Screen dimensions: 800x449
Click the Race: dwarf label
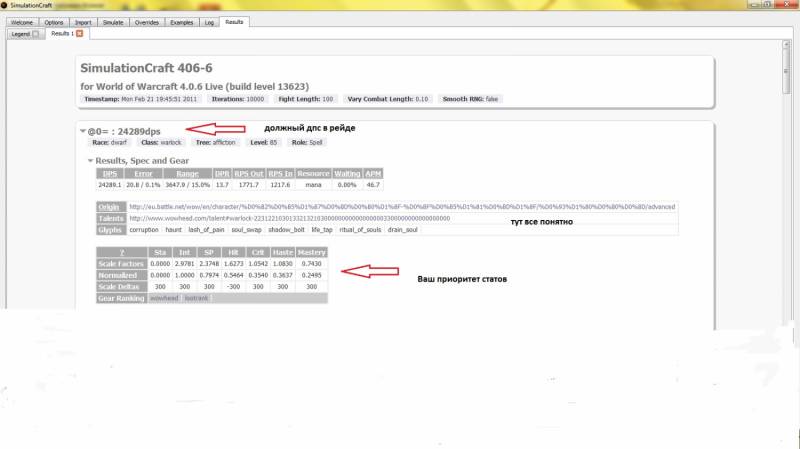[x=110, y=142]
